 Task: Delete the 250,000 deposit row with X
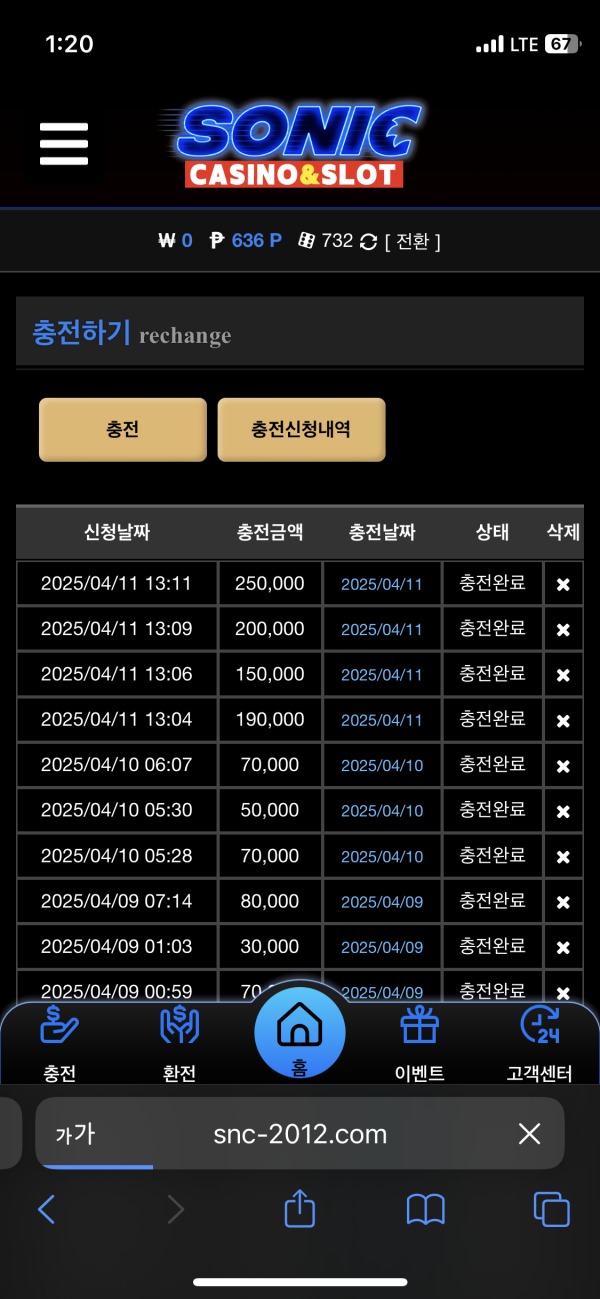click(562, 583)
